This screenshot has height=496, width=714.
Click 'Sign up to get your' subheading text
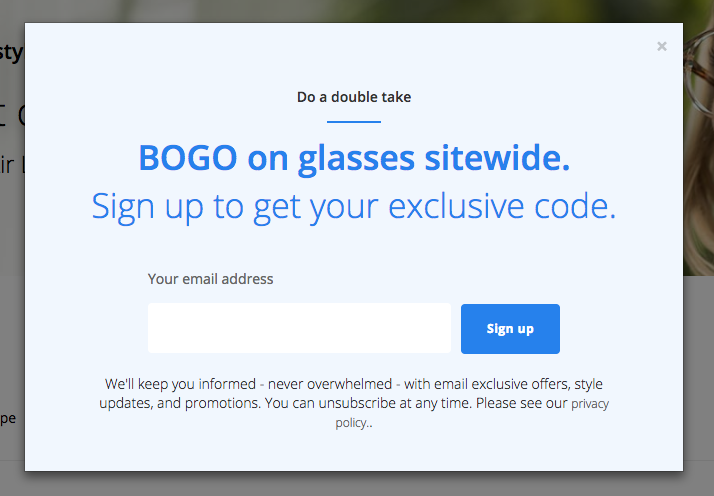[235, 206]
